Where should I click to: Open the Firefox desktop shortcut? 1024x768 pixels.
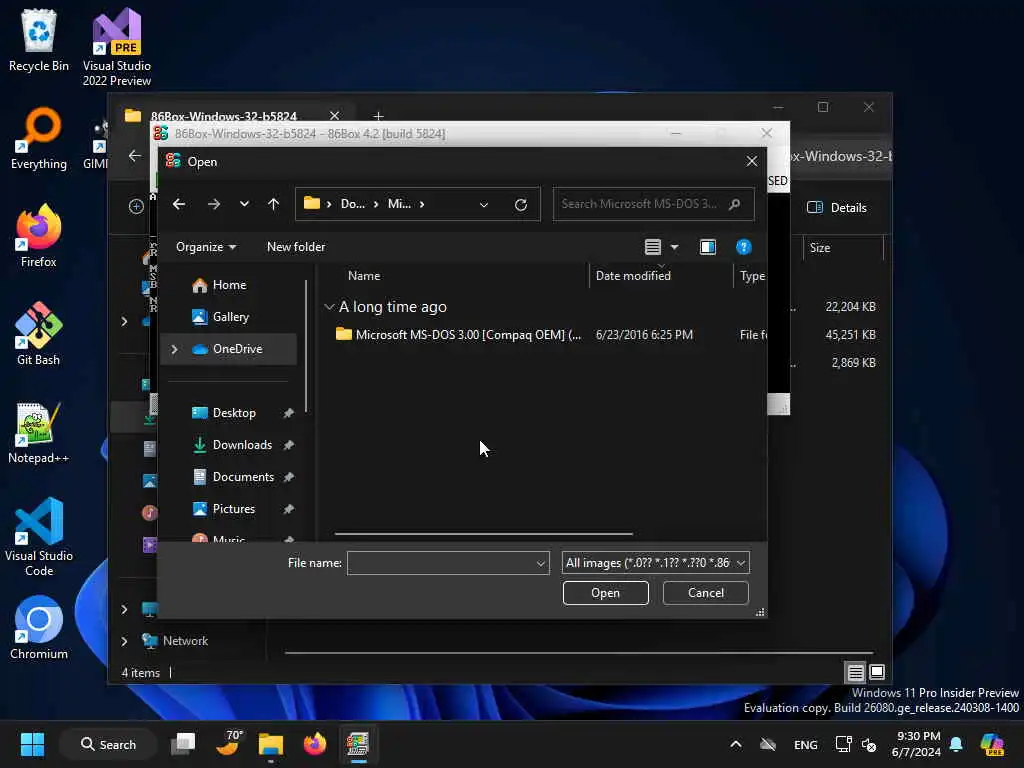pos(39,236)
